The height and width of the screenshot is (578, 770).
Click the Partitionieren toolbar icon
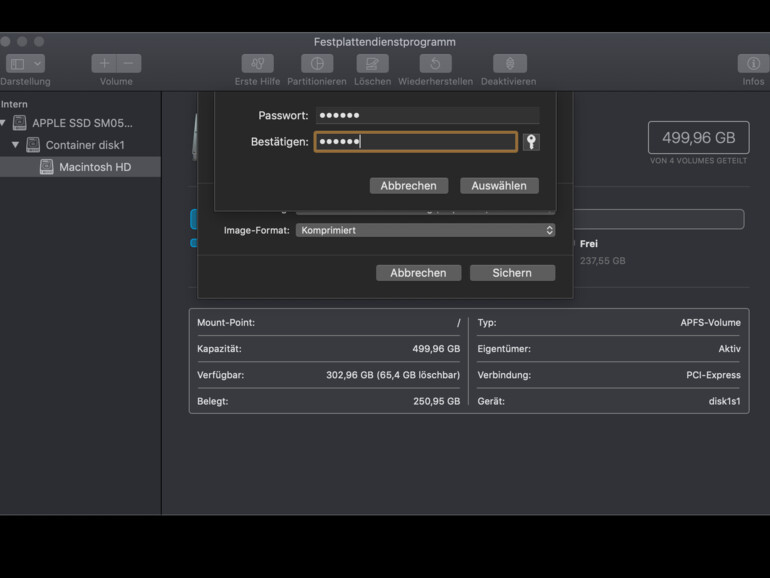click(x=316, y=64)
